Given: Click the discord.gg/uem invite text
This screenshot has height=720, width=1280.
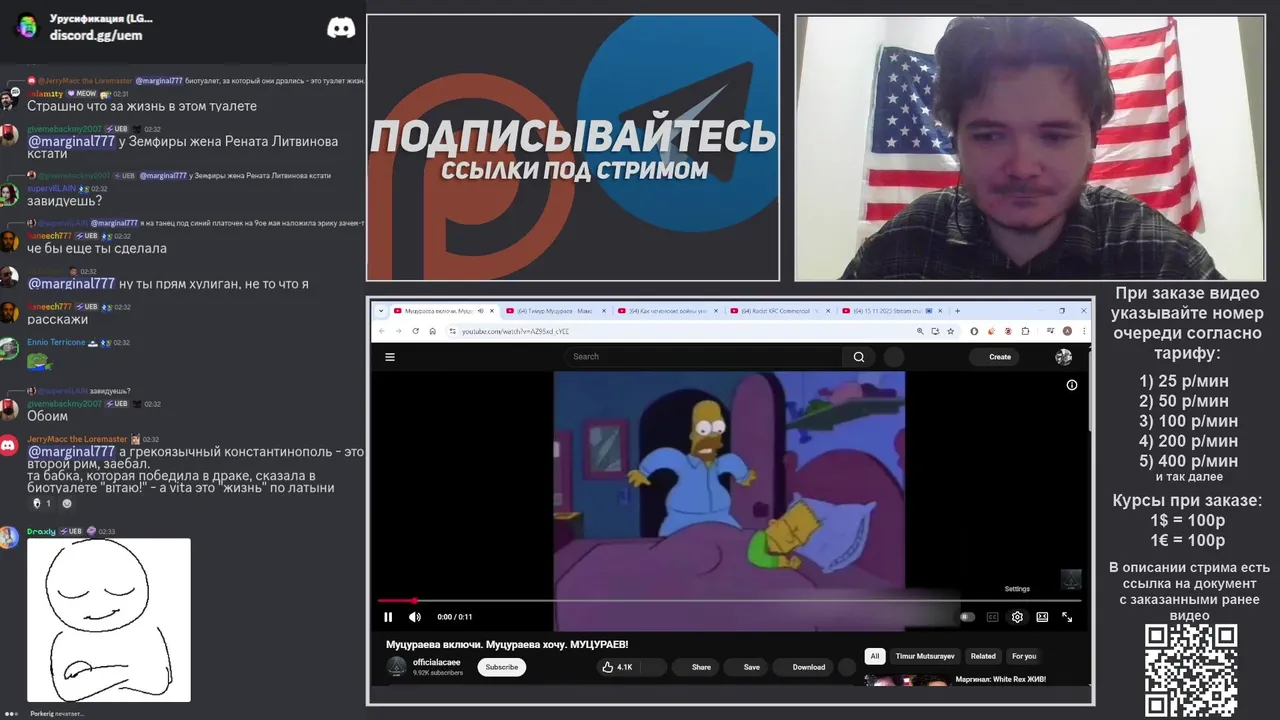Looking at the screenshot, I should 96,35.
